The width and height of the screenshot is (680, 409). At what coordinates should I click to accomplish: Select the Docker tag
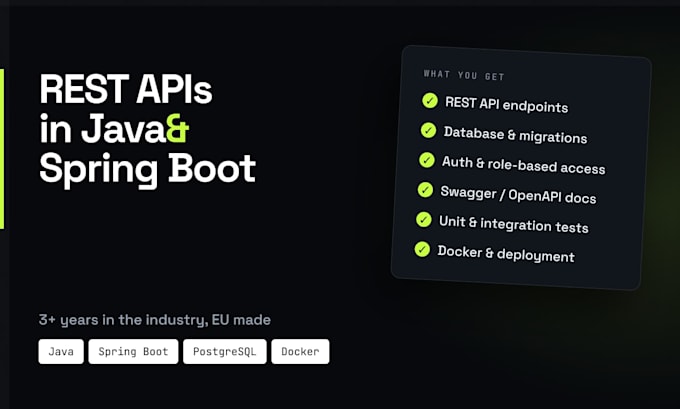click(x=300, y=351)
